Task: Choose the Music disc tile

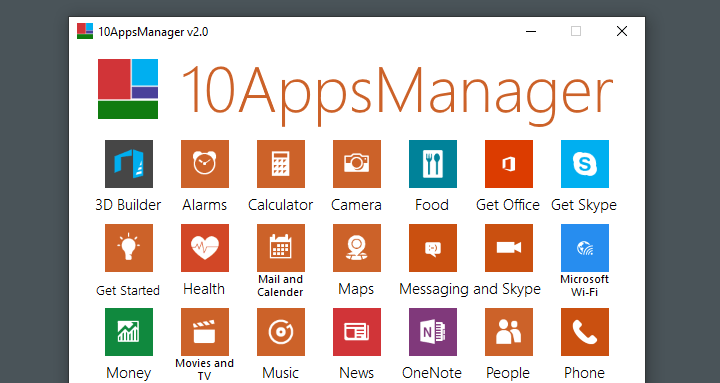Action: tap(281, 332)
